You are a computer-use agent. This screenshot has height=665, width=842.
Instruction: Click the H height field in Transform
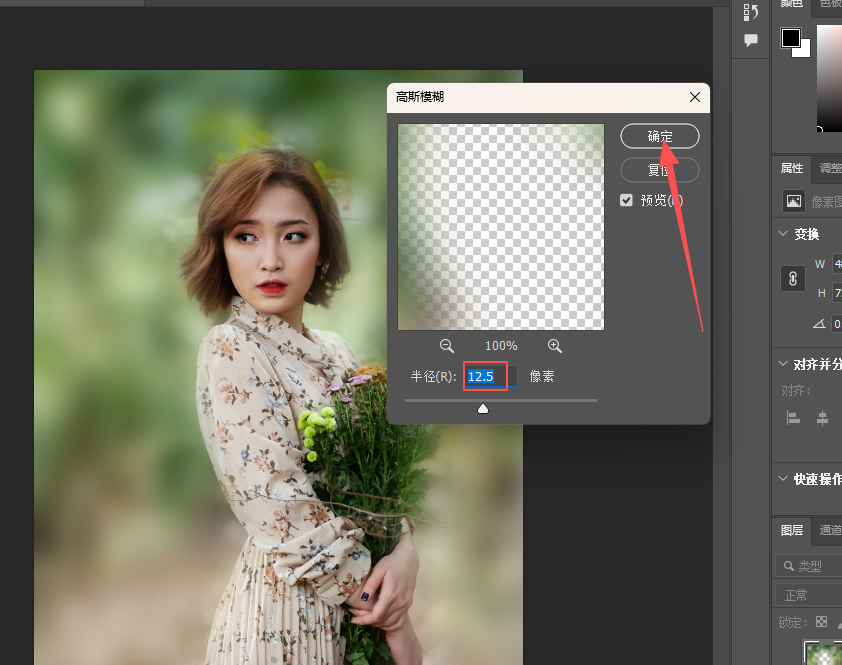[x=837, y=293]
